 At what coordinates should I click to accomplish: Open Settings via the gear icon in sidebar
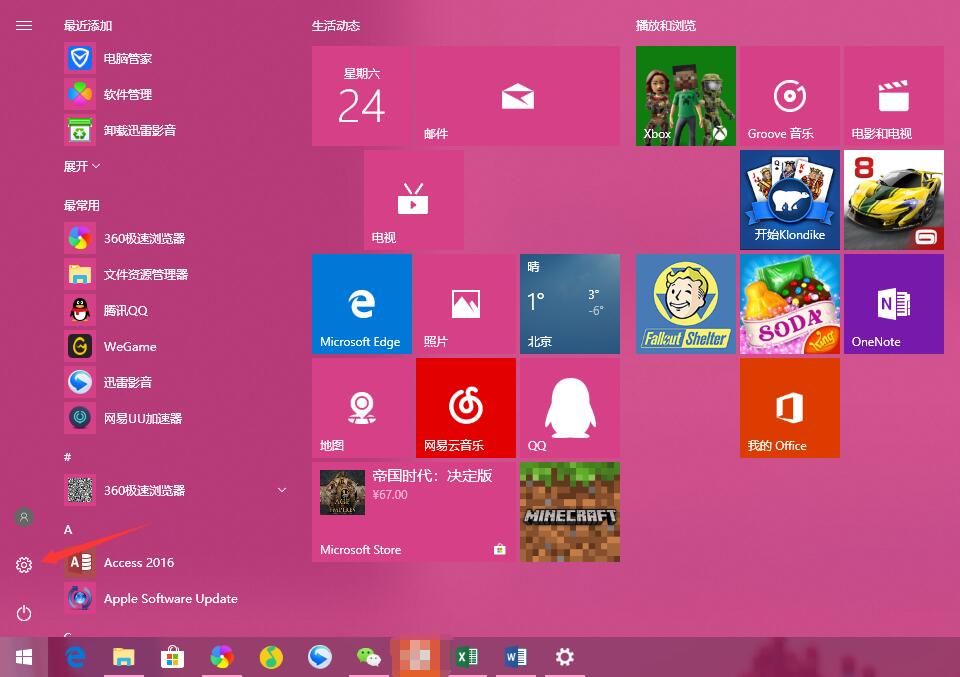click(x=23, y=564)
